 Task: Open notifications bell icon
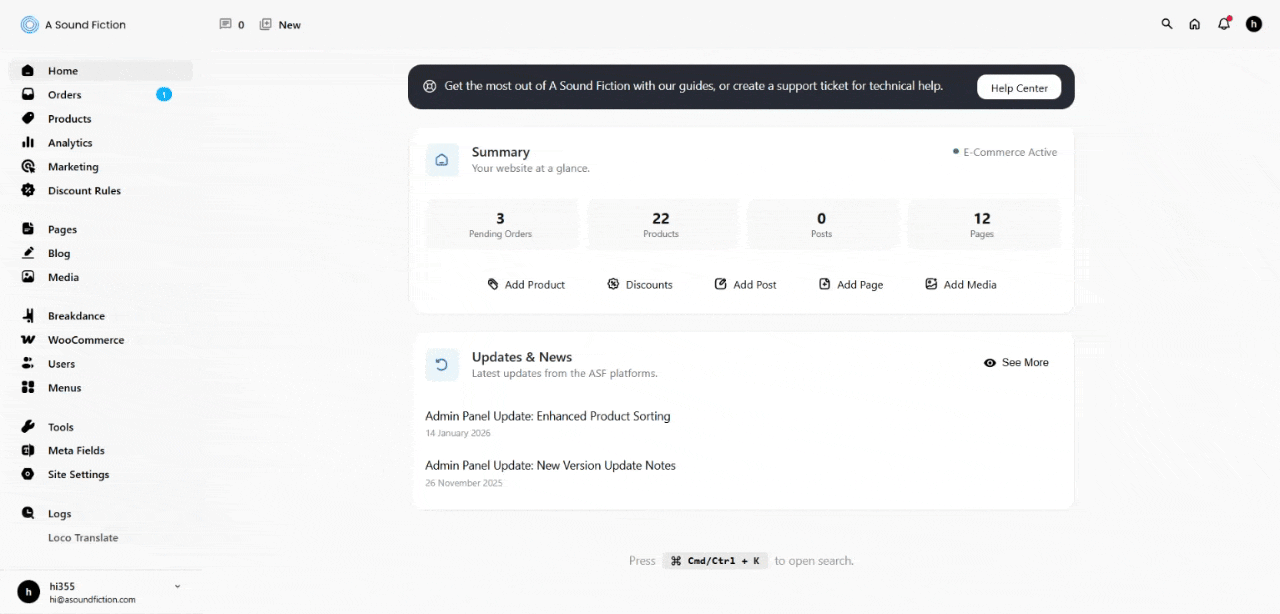[1224, 23]
